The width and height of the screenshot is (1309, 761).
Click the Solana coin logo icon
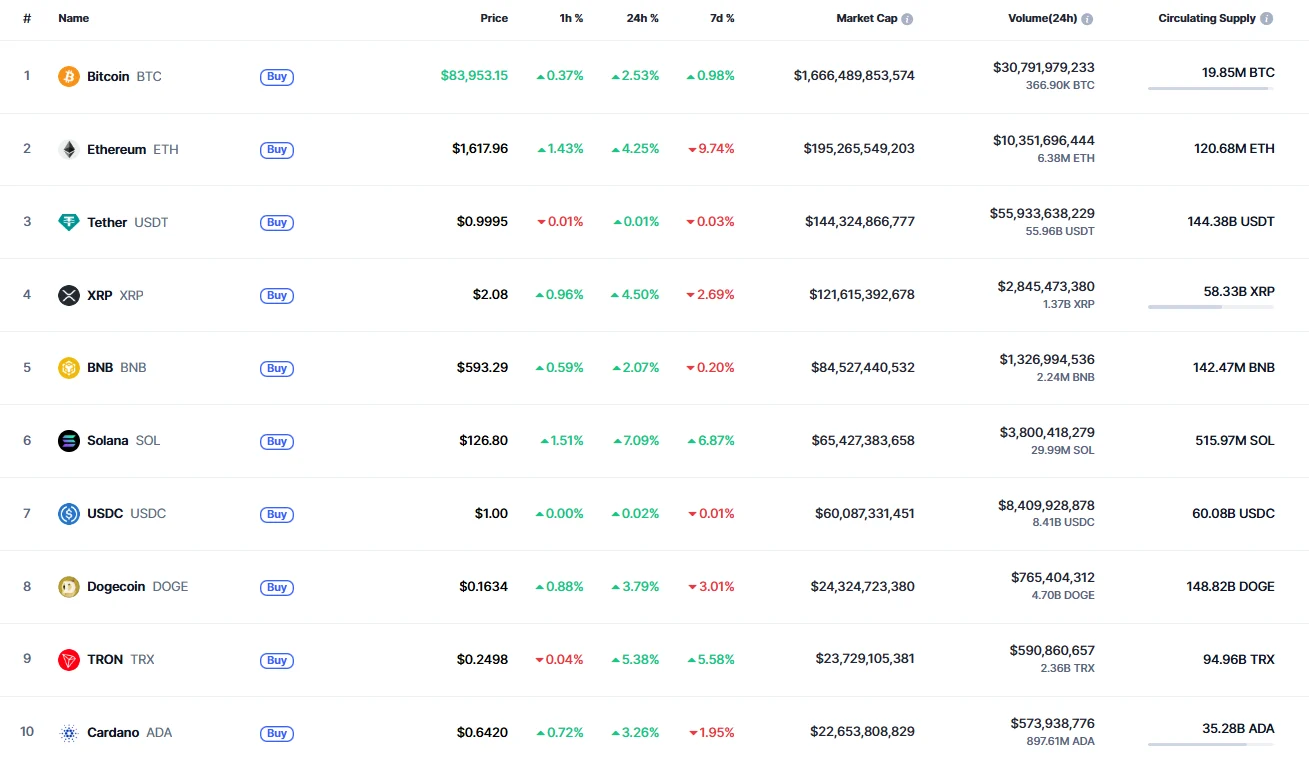click(69, 441)
